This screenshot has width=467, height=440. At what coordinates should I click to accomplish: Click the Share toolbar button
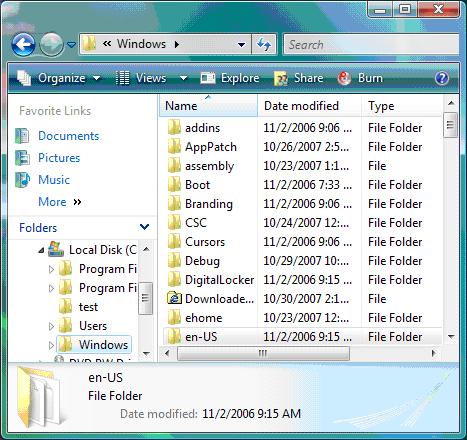pos(299,78)
